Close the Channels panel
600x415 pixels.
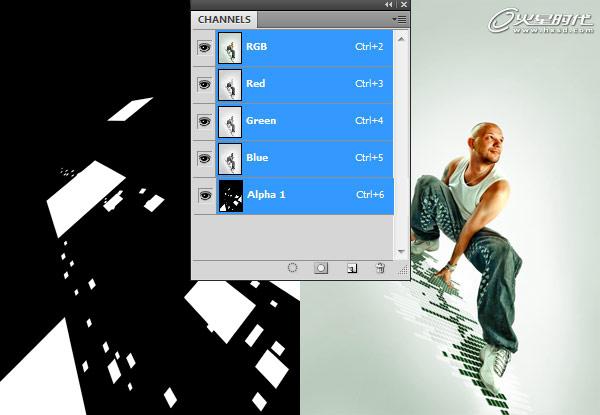point(404,5)
